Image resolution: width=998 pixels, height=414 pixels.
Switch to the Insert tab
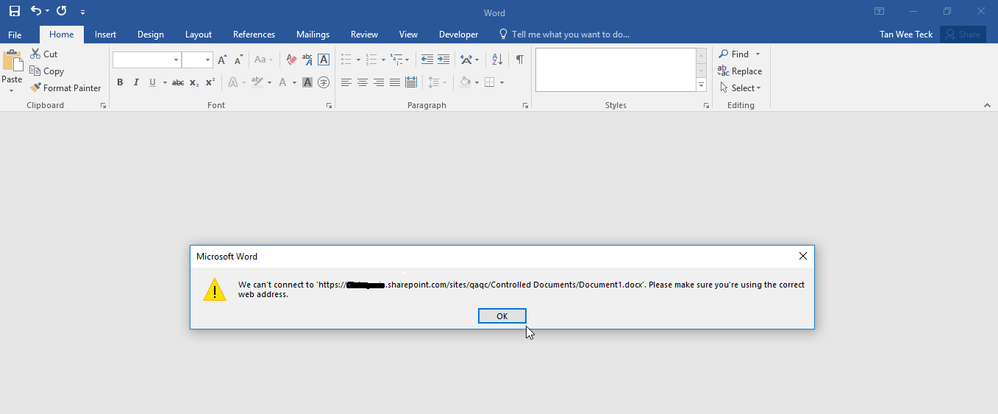106,34
